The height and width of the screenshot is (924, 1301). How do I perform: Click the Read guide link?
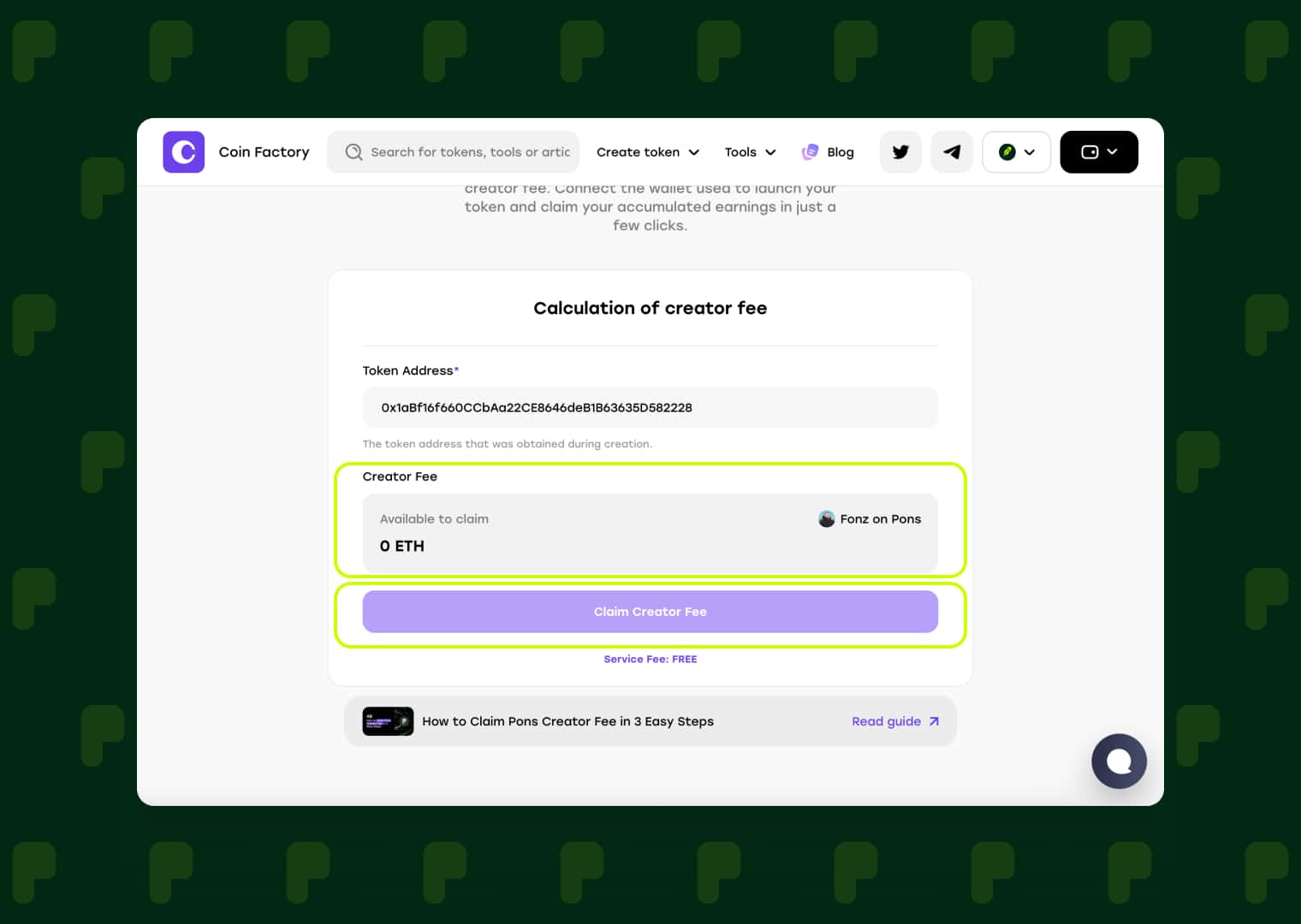[886, 721]
